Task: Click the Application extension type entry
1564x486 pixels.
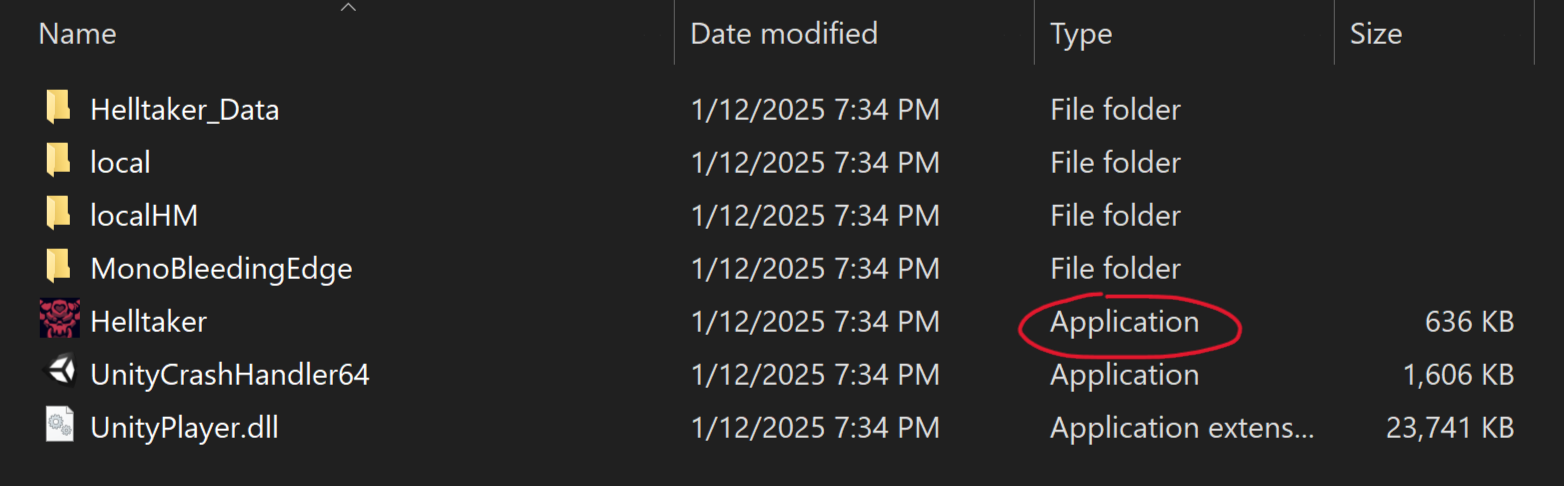Action: coord(1182,428)
